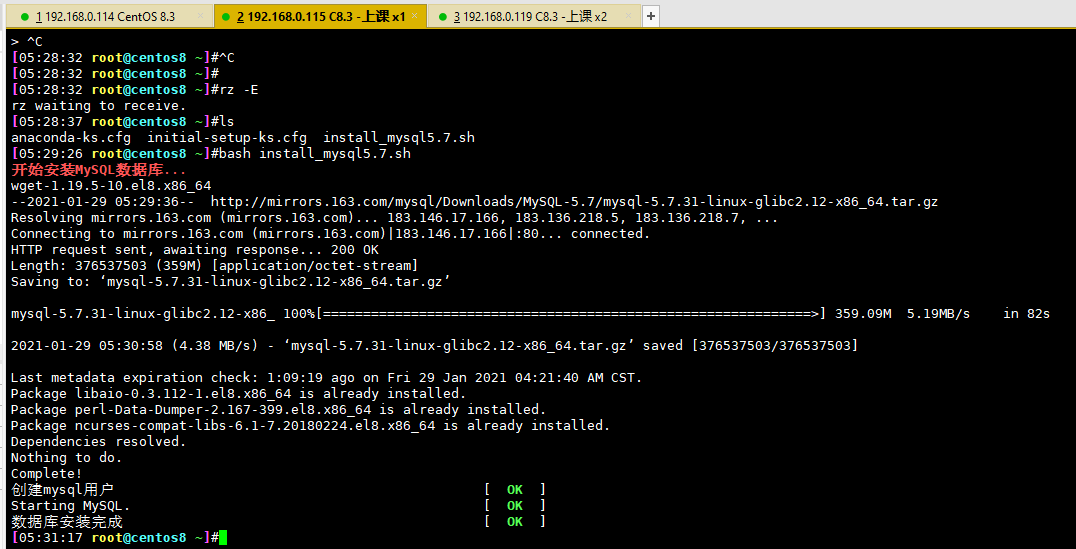Click 'Length: 376537503 (359M)' line
Image resolution: width=1076 pixels, height=549 pixels.
tap(214, 266)
